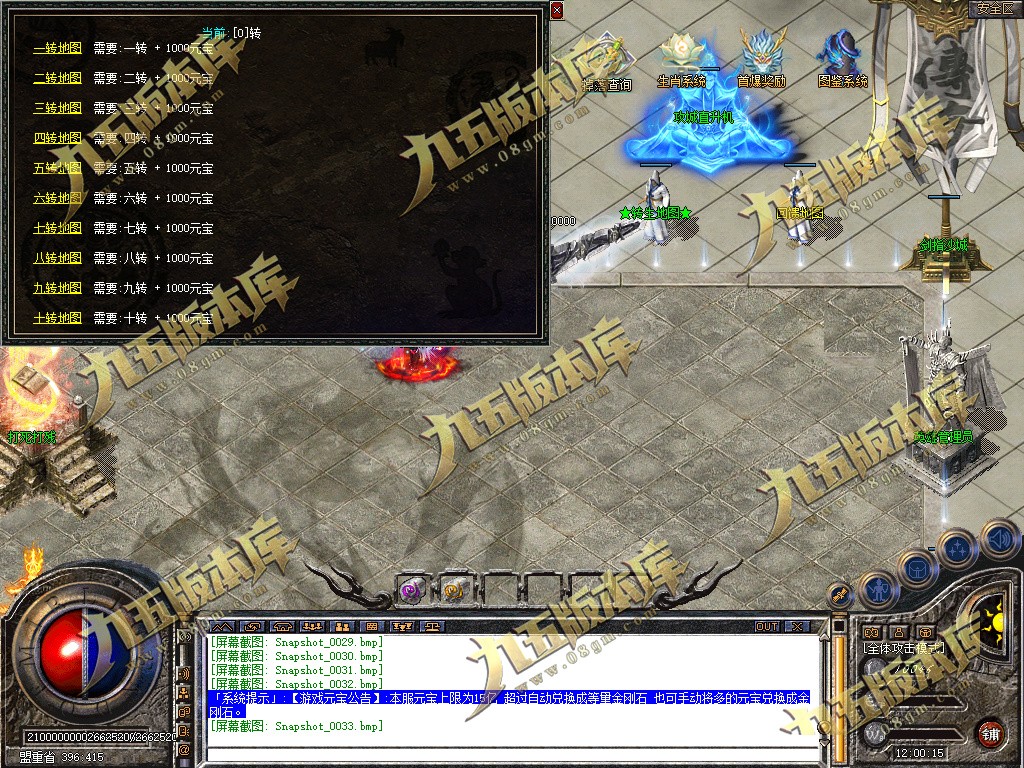Click the 打死打残 NPC label
Viewport: 1024px width, 768px height.
click(31, 437)
